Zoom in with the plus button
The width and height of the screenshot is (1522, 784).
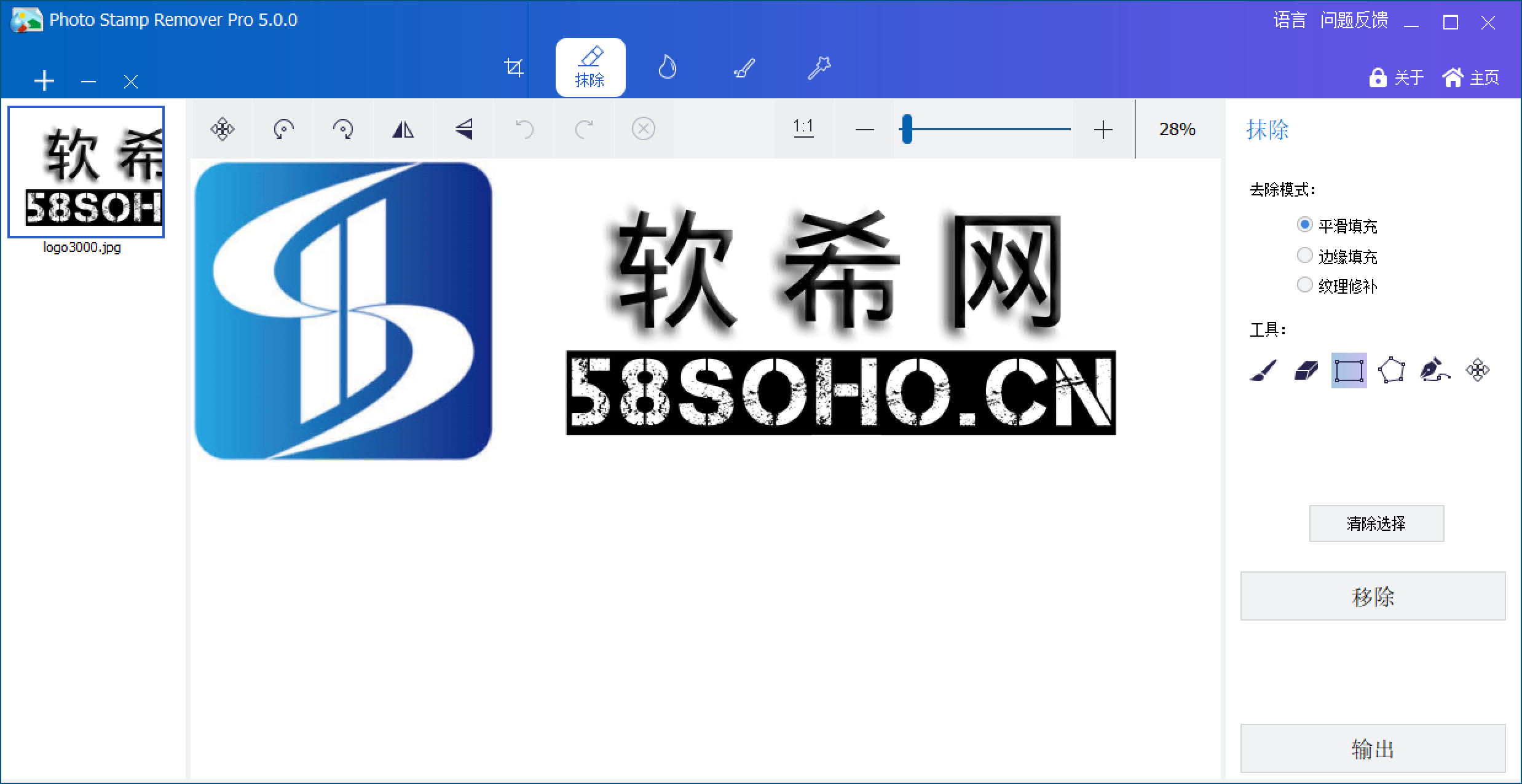pos(1103,130)
